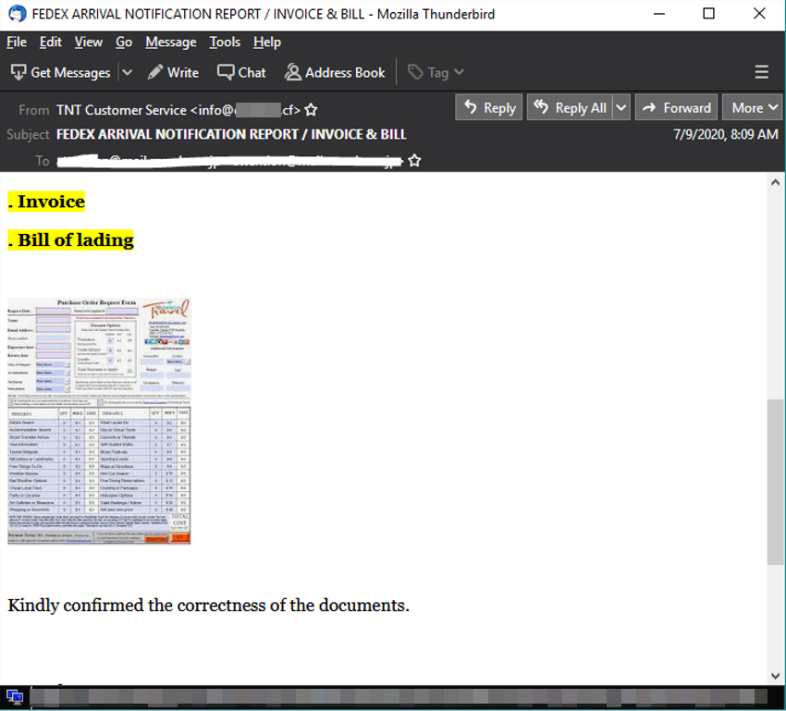This screenshot has width=786, height=711.
Task: Click the Reply All button
Action: [570, 108]
